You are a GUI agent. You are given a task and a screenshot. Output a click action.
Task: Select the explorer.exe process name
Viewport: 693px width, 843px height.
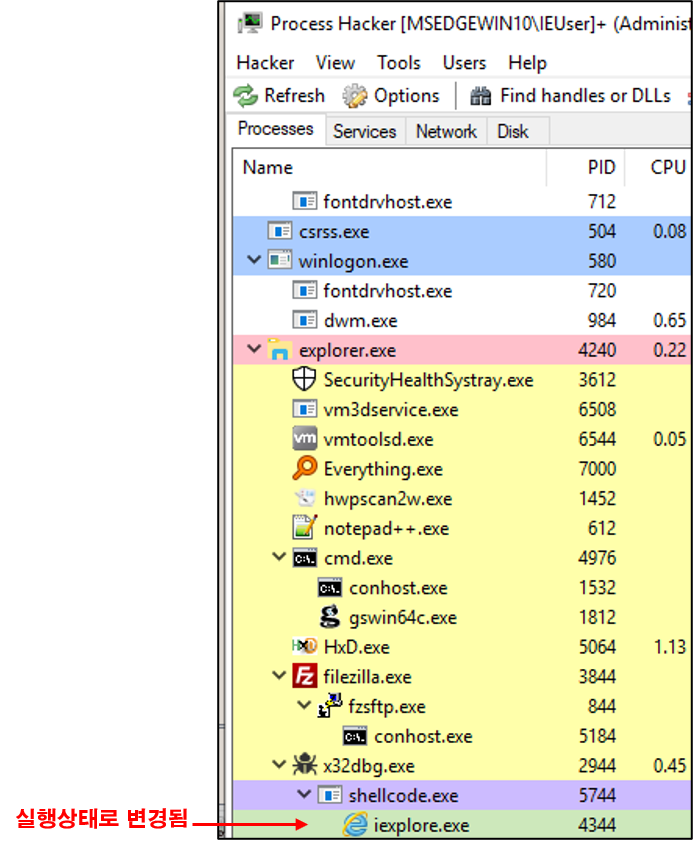347,351
